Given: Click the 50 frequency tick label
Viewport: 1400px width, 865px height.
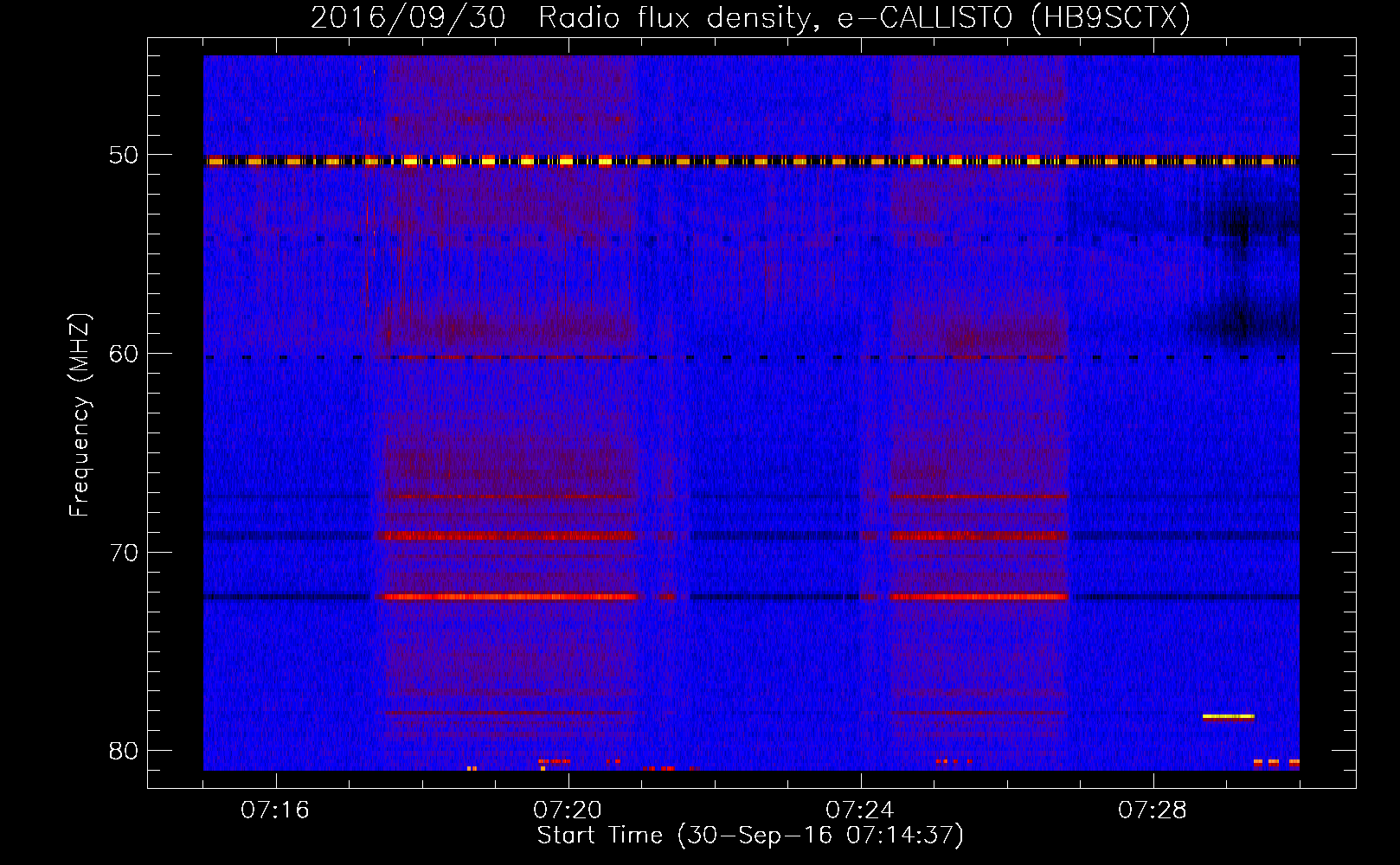Looking at the screenshot, I should pyautogui.click(x=123, y=155).
